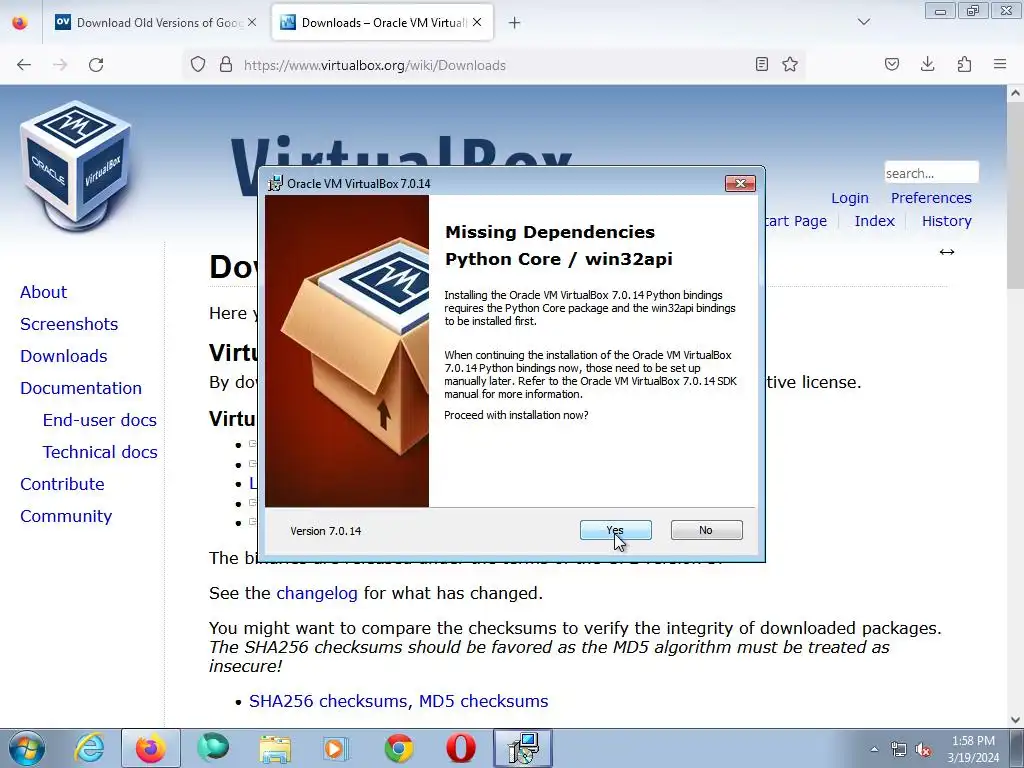Close the Oracle VM VirtualBox 7.0.14 dialog
The image size is (1024, 768).
740,184
